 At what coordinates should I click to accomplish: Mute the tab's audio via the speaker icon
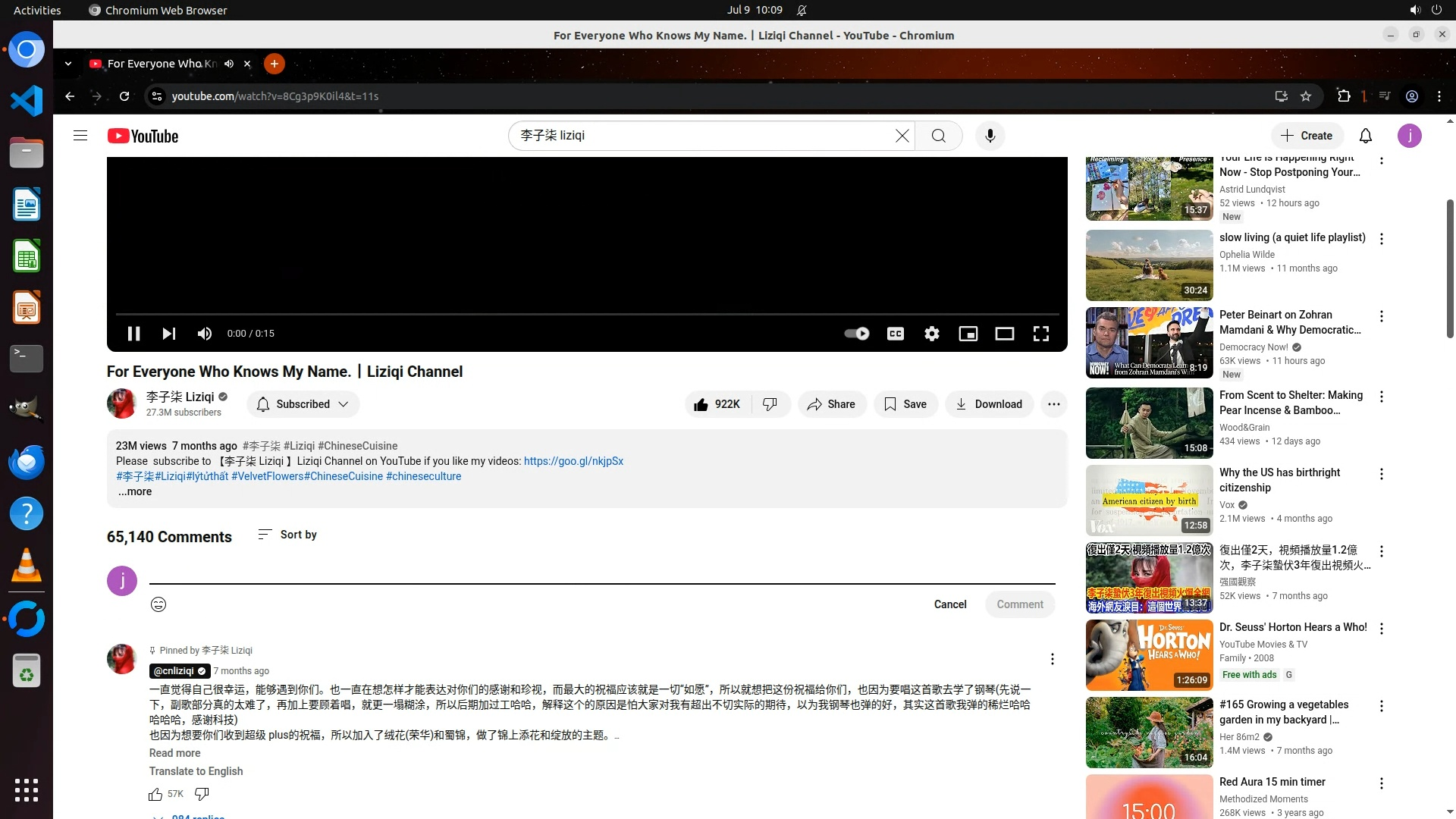[229, 64]
